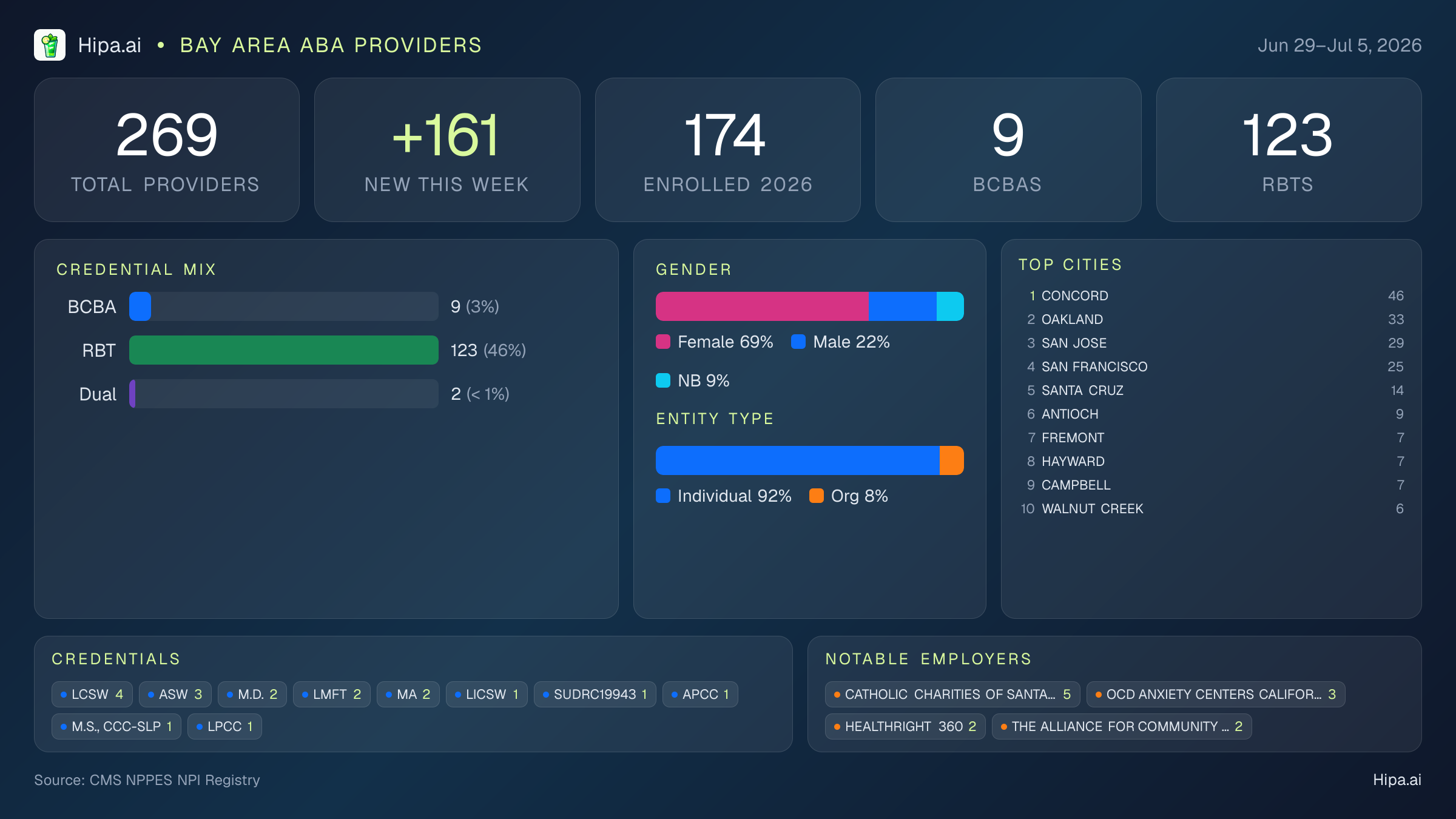Click the Entity Type heading
The width and height of the screenshot is (1456, 819).
[x=715, y=419]
